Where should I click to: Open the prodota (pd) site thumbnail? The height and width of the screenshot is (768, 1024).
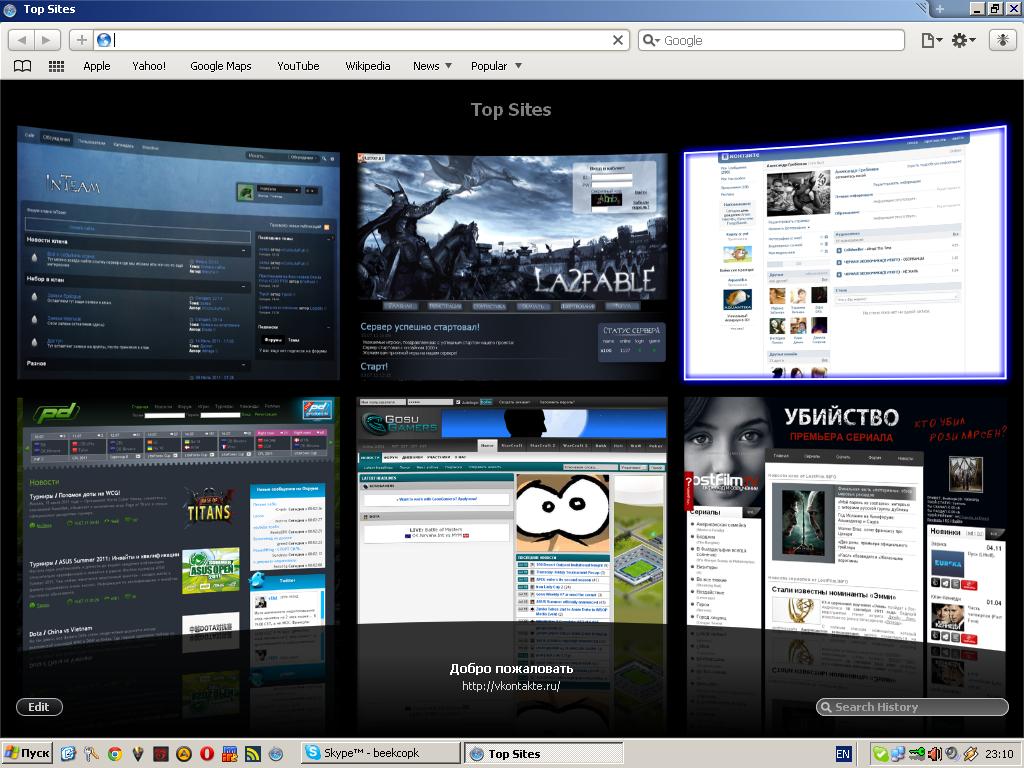[178, 522]
